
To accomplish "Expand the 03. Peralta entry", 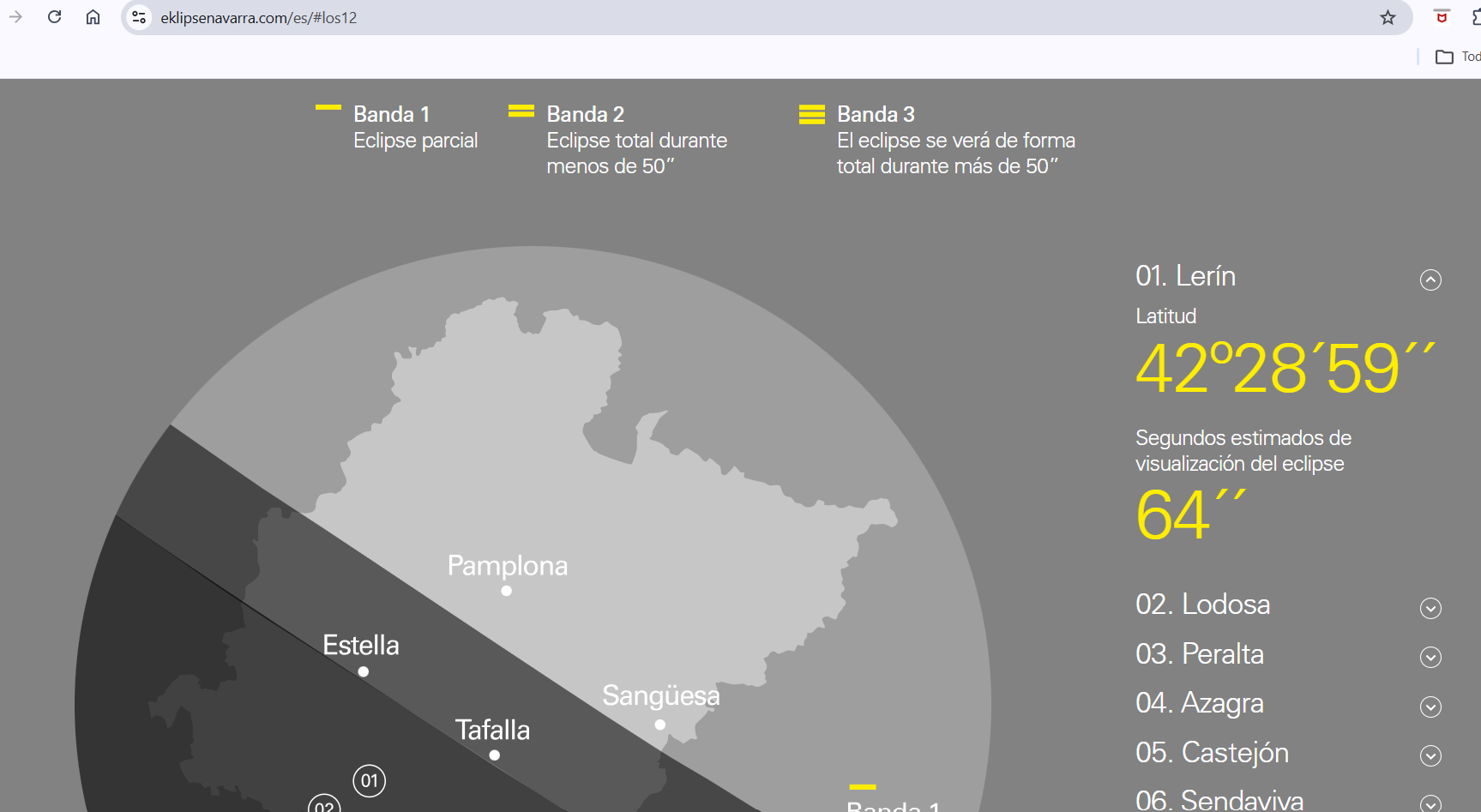I will click(1430, 657).
